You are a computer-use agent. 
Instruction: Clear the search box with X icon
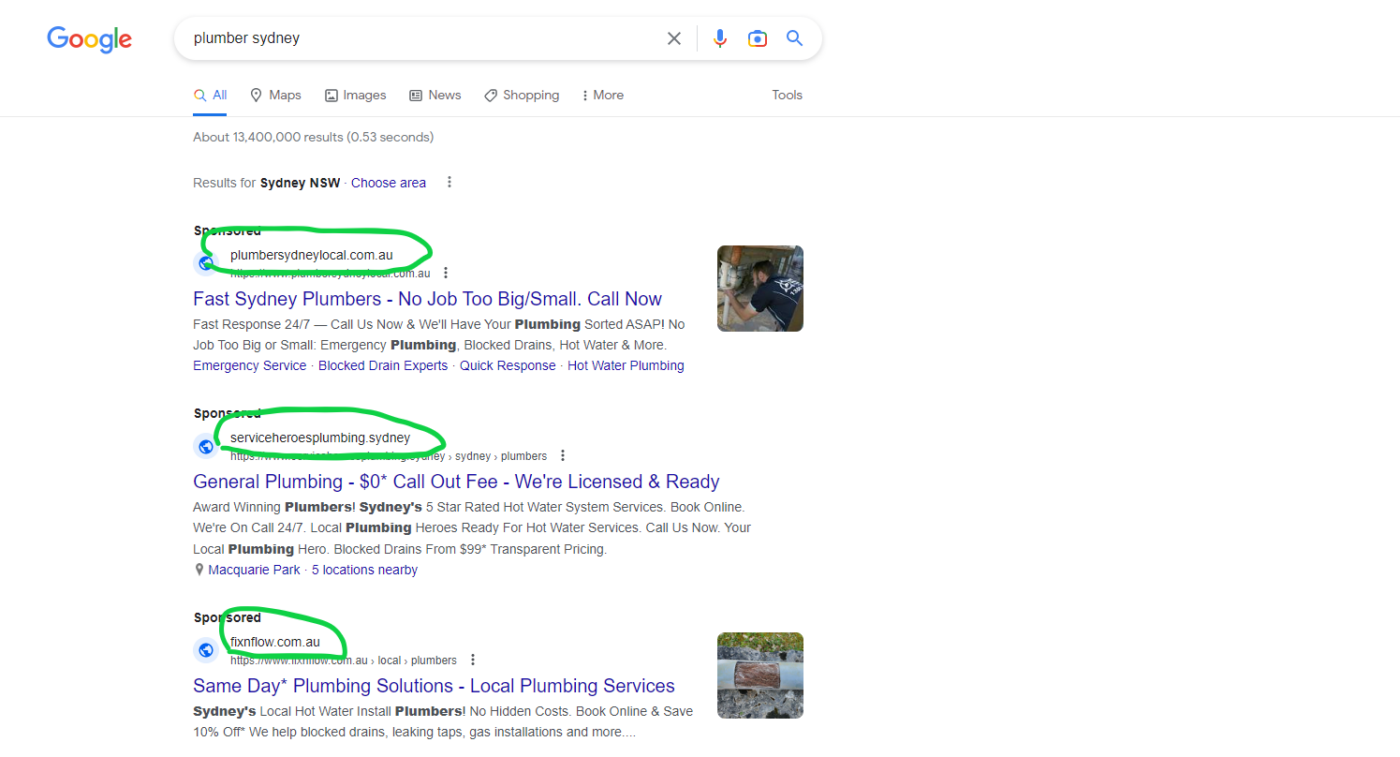tap(674, 39)
